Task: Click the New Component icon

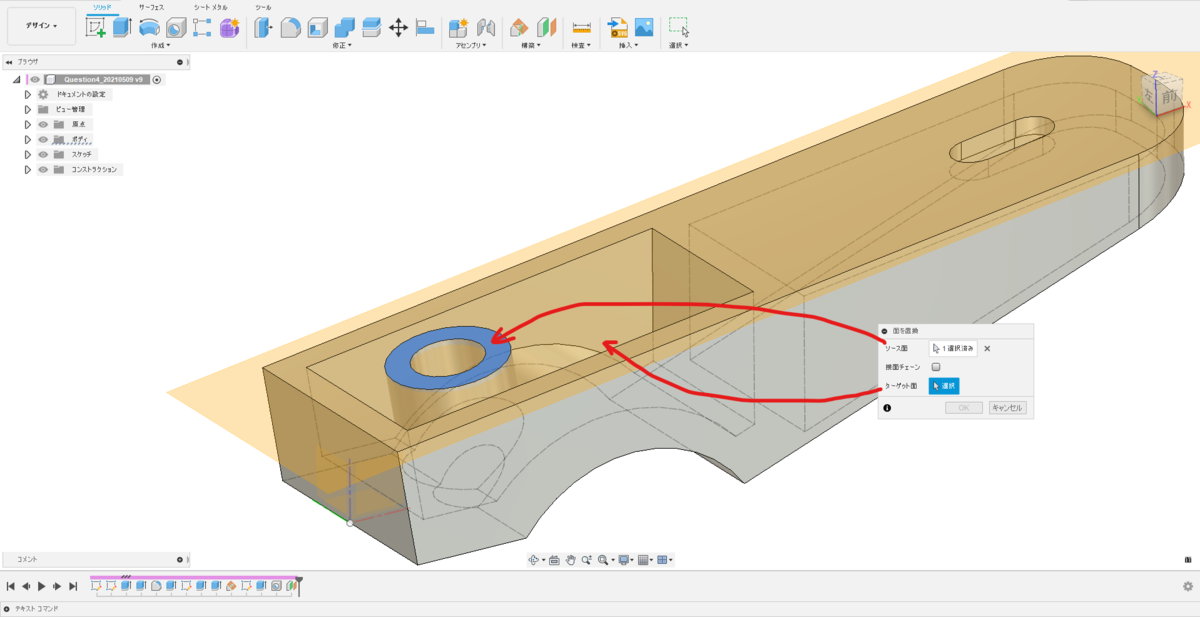Action: (459, 28)
